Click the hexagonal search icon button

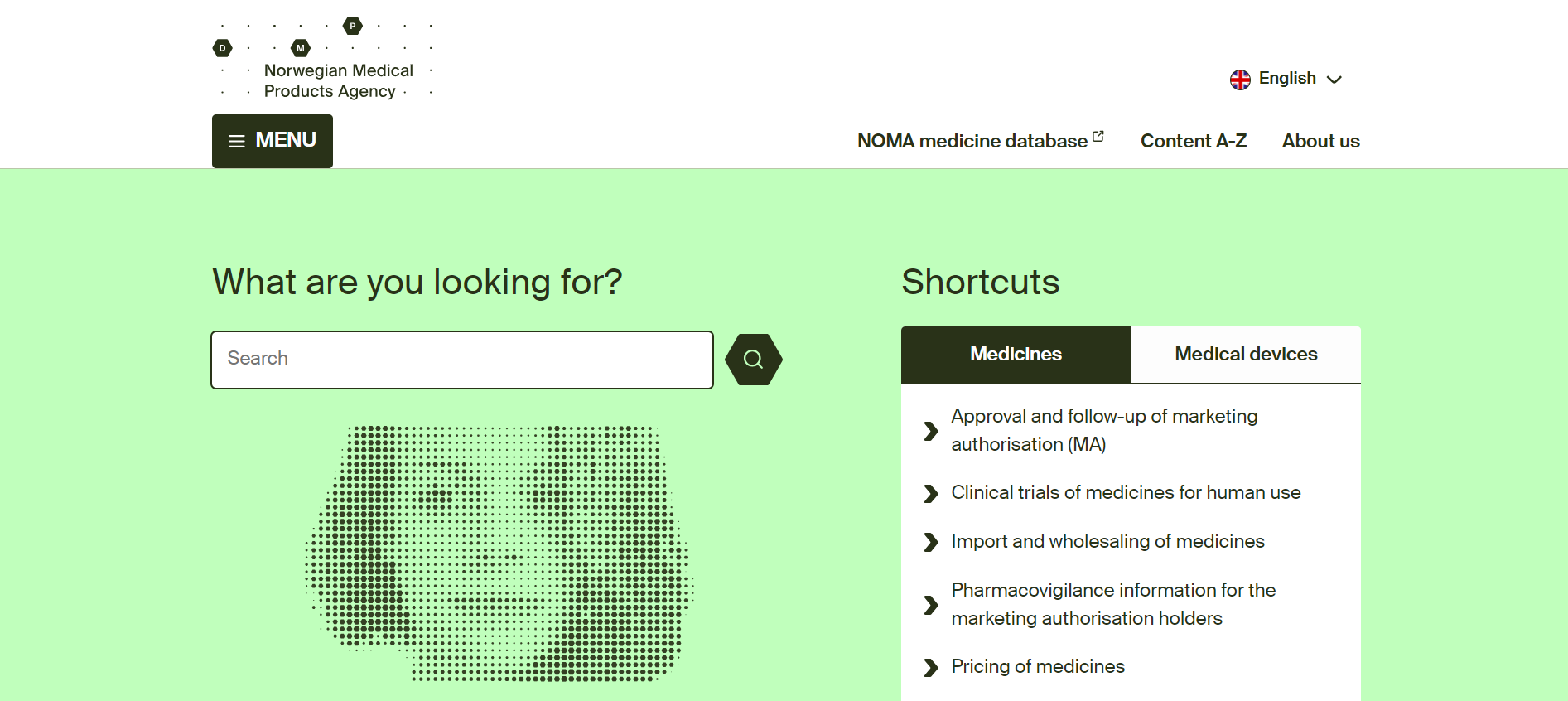753,359
